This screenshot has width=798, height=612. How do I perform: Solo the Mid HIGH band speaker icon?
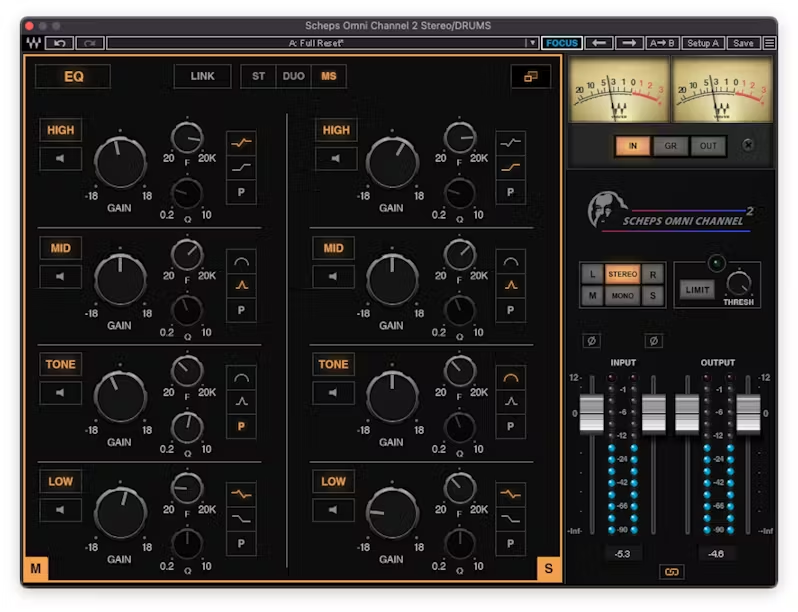(x=61, y=159)
